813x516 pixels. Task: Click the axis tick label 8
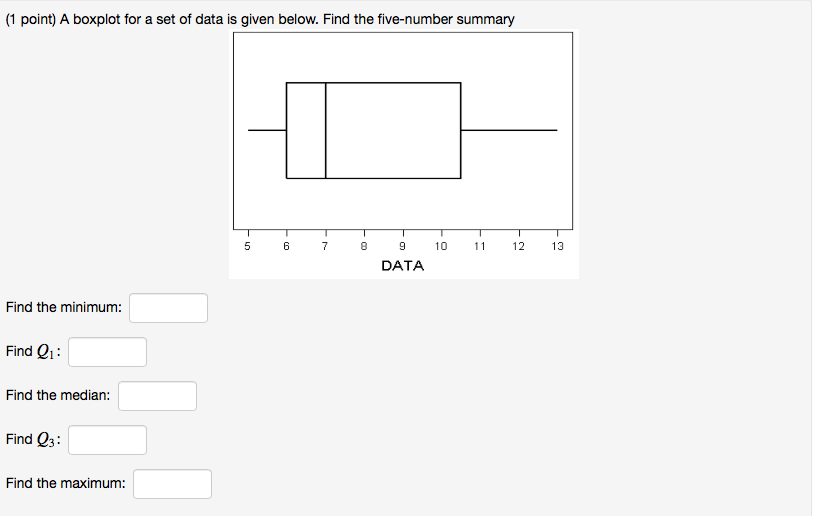click(x=364, y=246)
